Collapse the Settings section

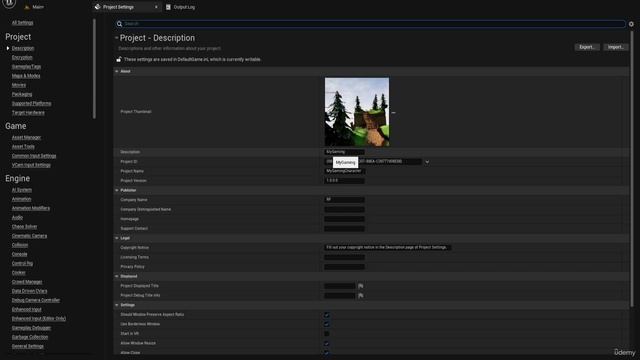[x=117, y=305]
